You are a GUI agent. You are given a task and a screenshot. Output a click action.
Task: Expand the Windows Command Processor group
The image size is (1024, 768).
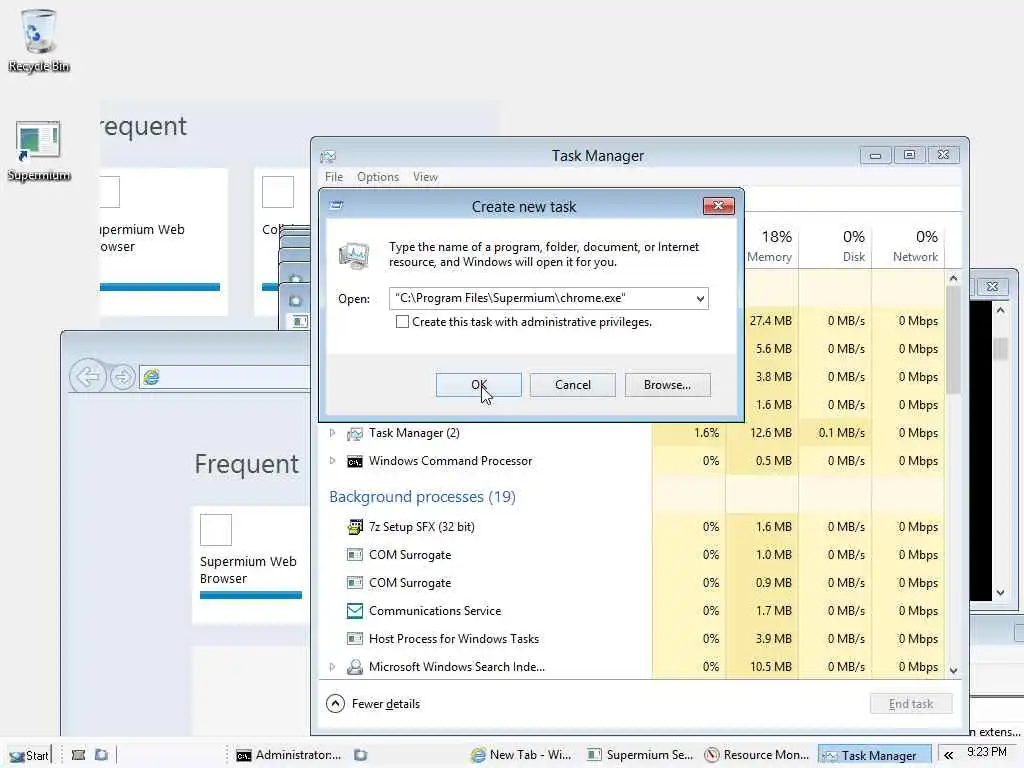[332, 461]
